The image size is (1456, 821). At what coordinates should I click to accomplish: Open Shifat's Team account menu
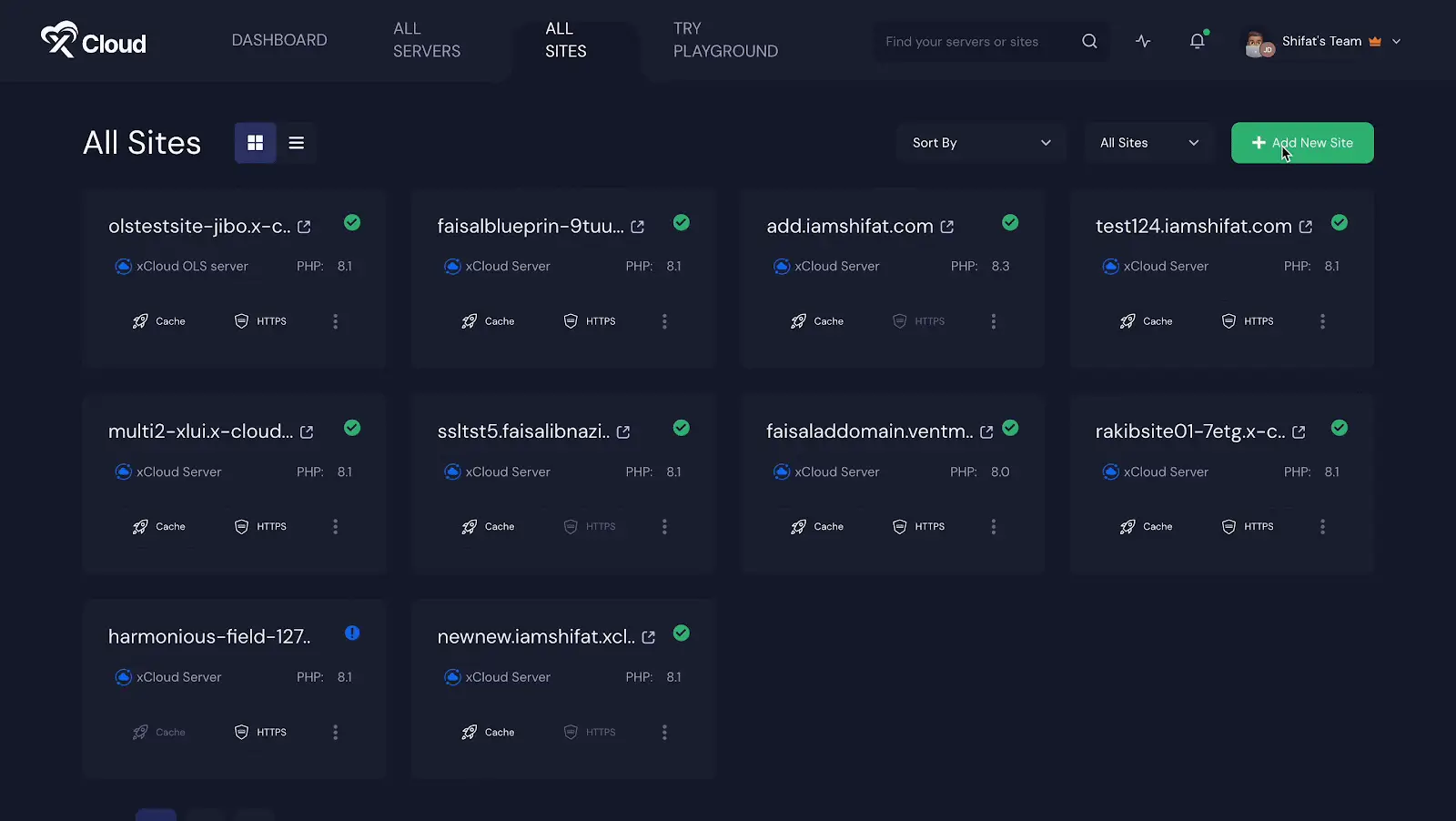1323,41
